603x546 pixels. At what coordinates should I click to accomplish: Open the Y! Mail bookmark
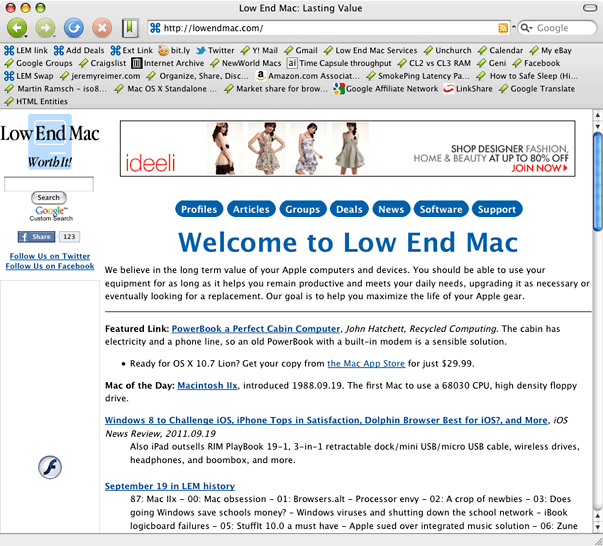[259, 50]
